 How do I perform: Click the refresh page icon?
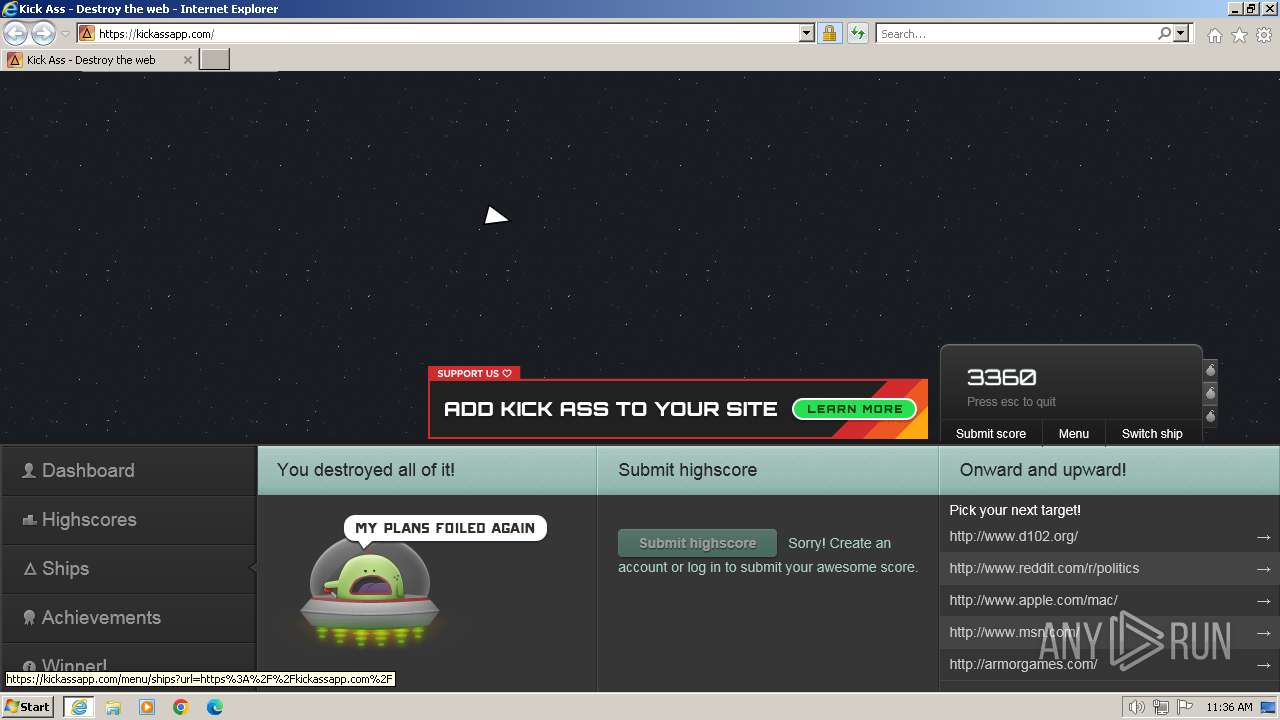(857, 33)
